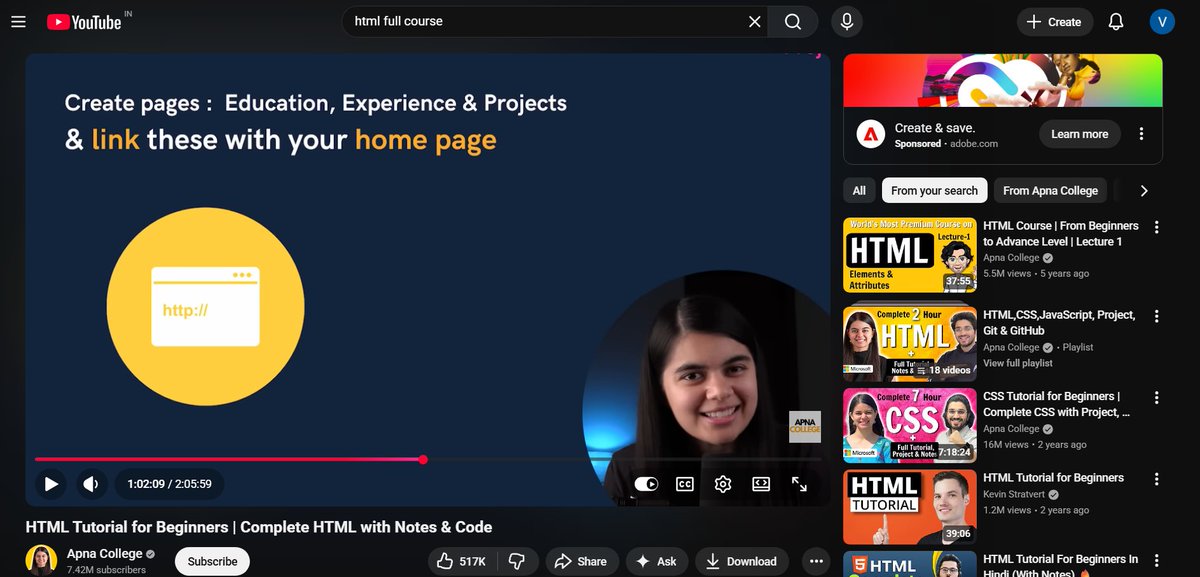Viewport: 1200px width, 577px height.
Task: Open CSS Tutorial for Beginners title
Action: coord(1057,404)
